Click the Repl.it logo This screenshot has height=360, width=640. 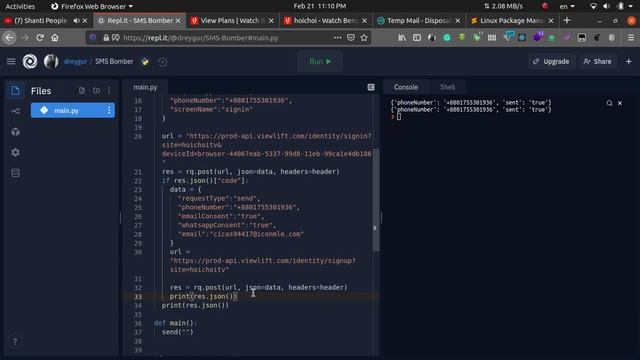tap(30, 62)
